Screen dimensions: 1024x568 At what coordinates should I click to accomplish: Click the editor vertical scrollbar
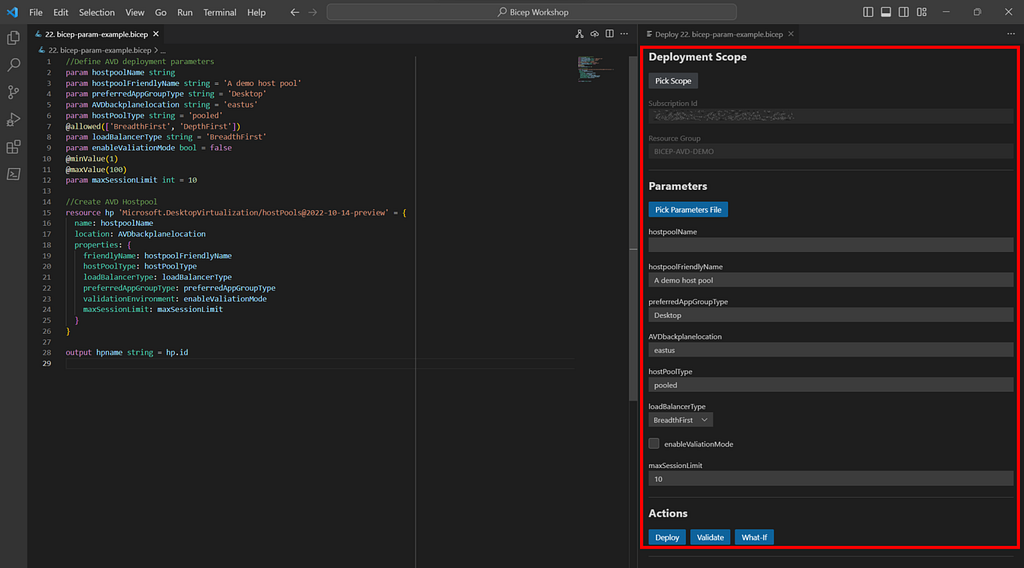[633, 229]
